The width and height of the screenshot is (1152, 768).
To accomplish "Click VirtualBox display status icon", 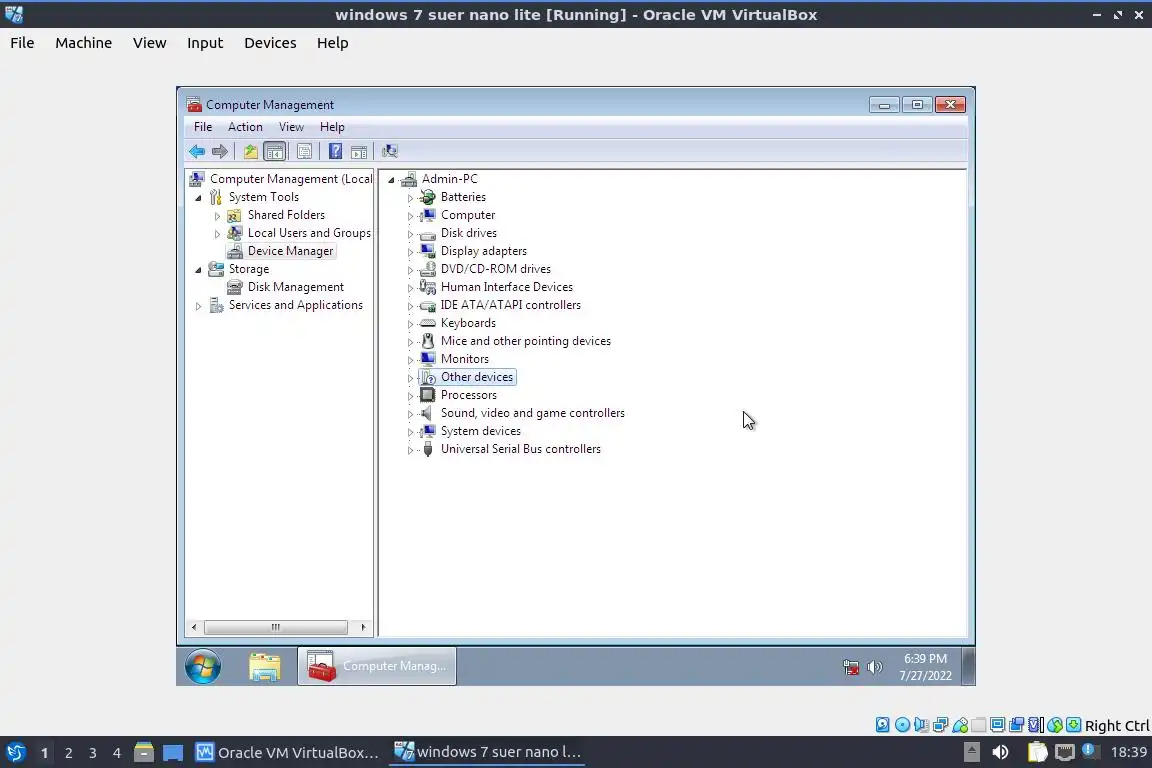I will pyautogui.click(x=998, y=725).
